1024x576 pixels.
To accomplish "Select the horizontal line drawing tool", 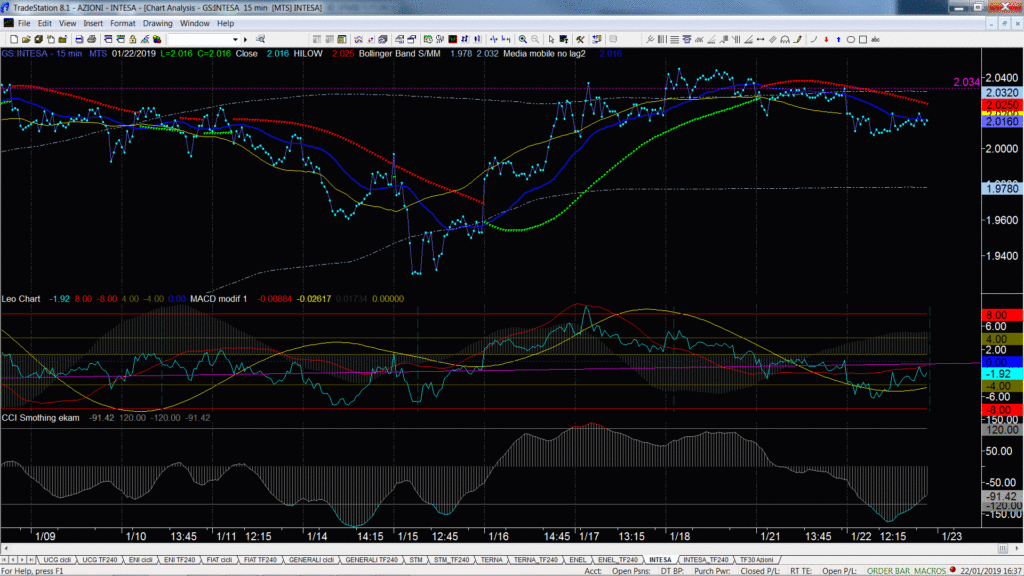I will pos(674,39).
